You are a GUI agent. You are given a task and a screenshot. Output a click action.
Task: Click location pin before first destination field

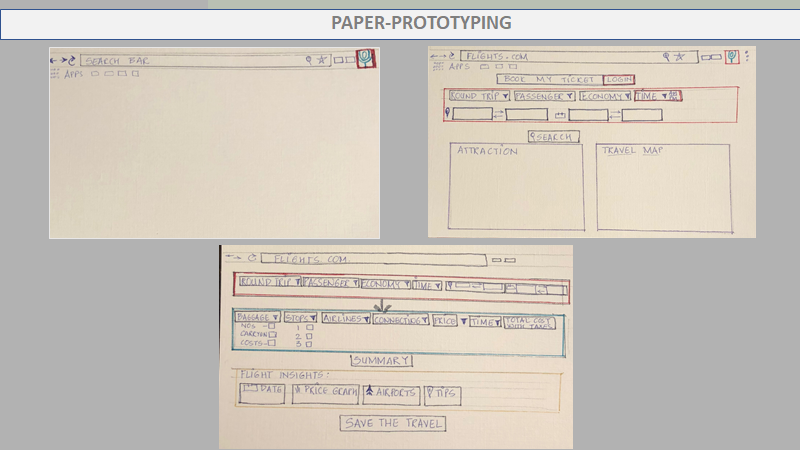click(447, 114)
